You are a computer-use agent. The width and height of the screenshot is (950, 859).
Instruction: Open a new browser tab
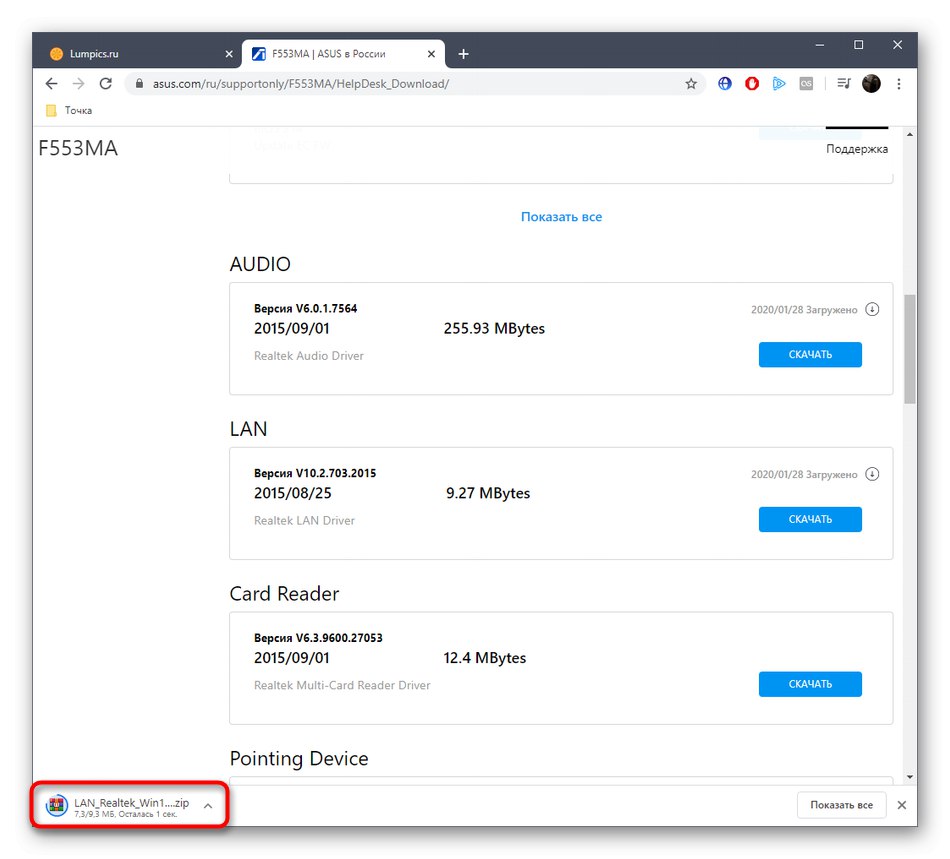click(463, 53)
